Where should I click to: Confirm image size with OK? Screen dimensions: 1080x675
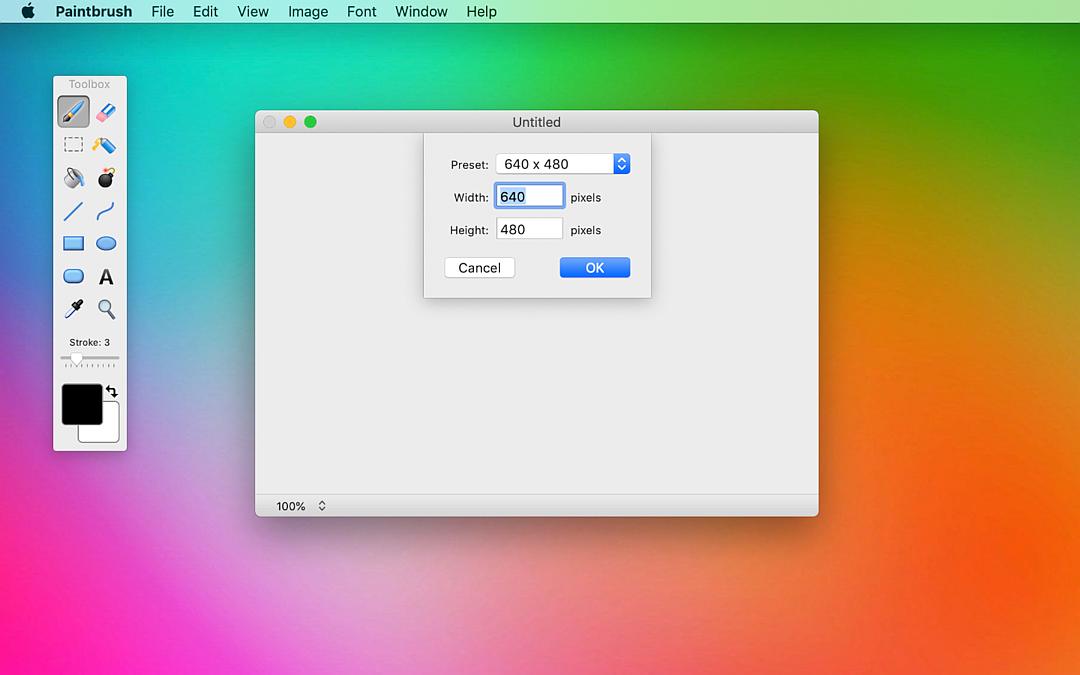click(x=595, y=268)
